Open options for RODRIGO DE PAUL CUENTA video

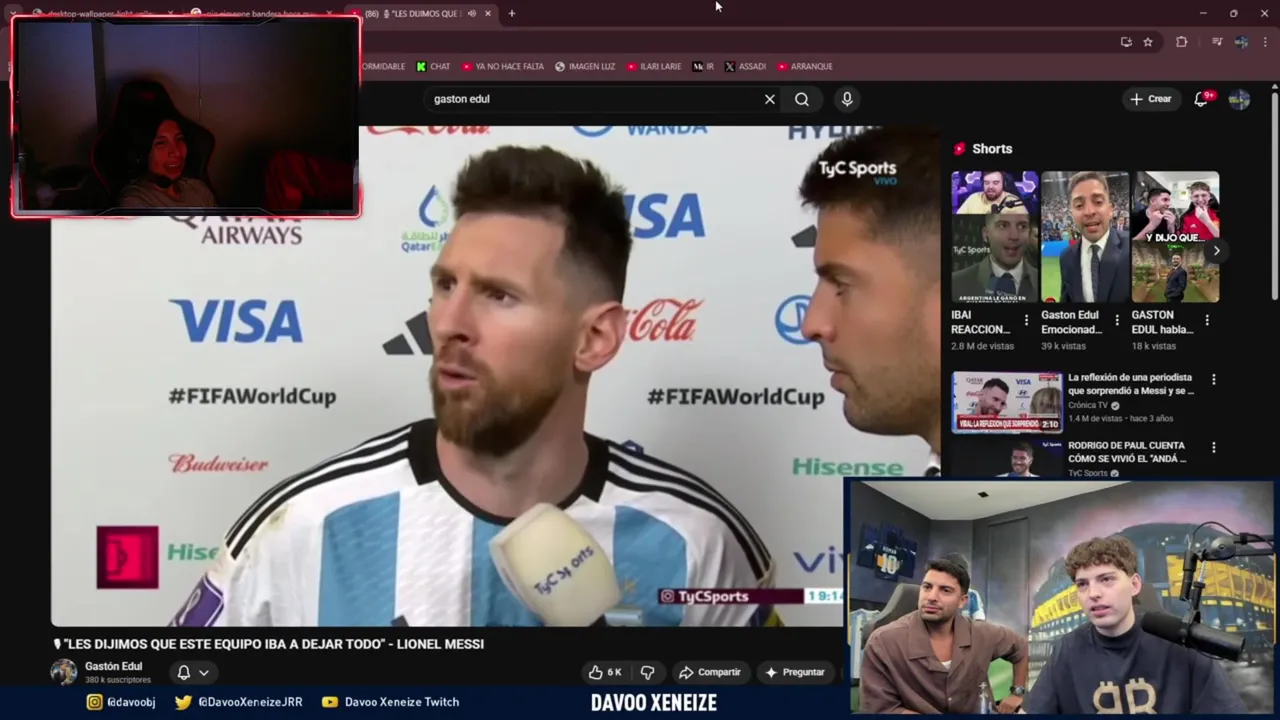coord(1213,448)
